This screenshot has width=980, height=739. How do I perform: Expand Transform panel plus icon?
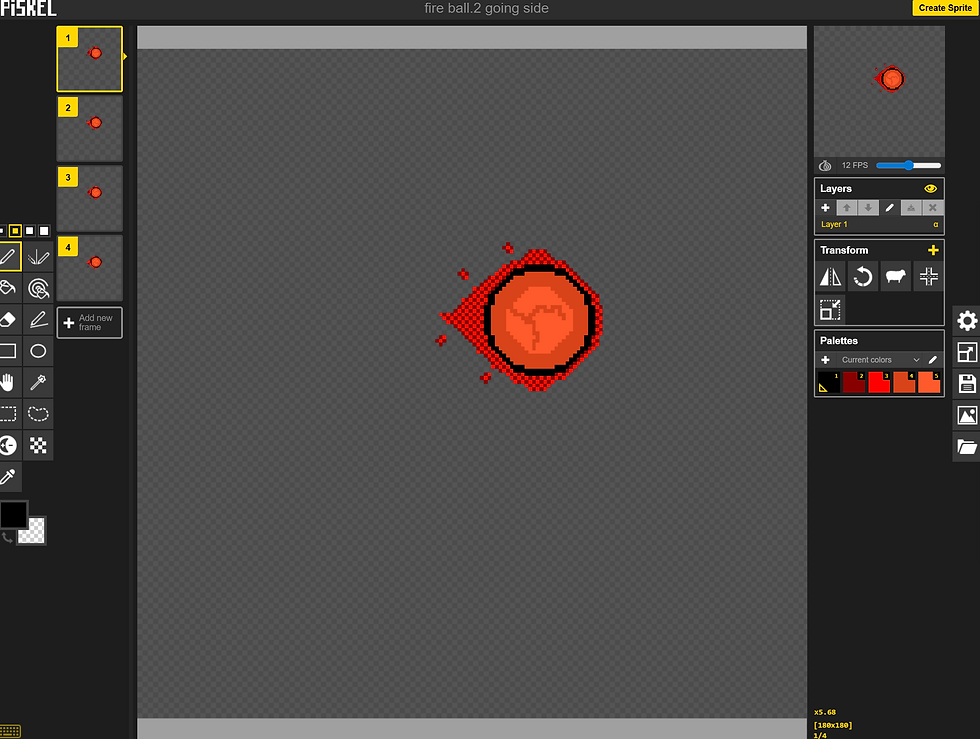(x=933, y=250)
